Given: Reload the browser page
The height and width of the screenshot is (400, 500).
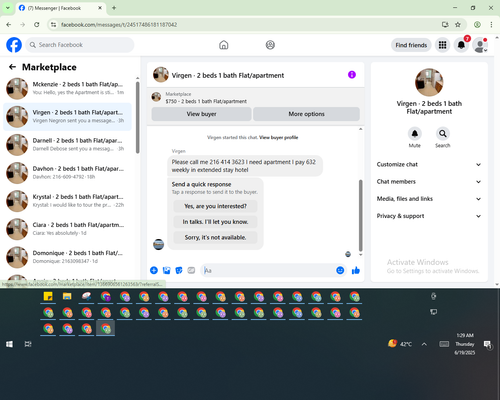Looking at the screenshot, I should (x=37, y=25).
